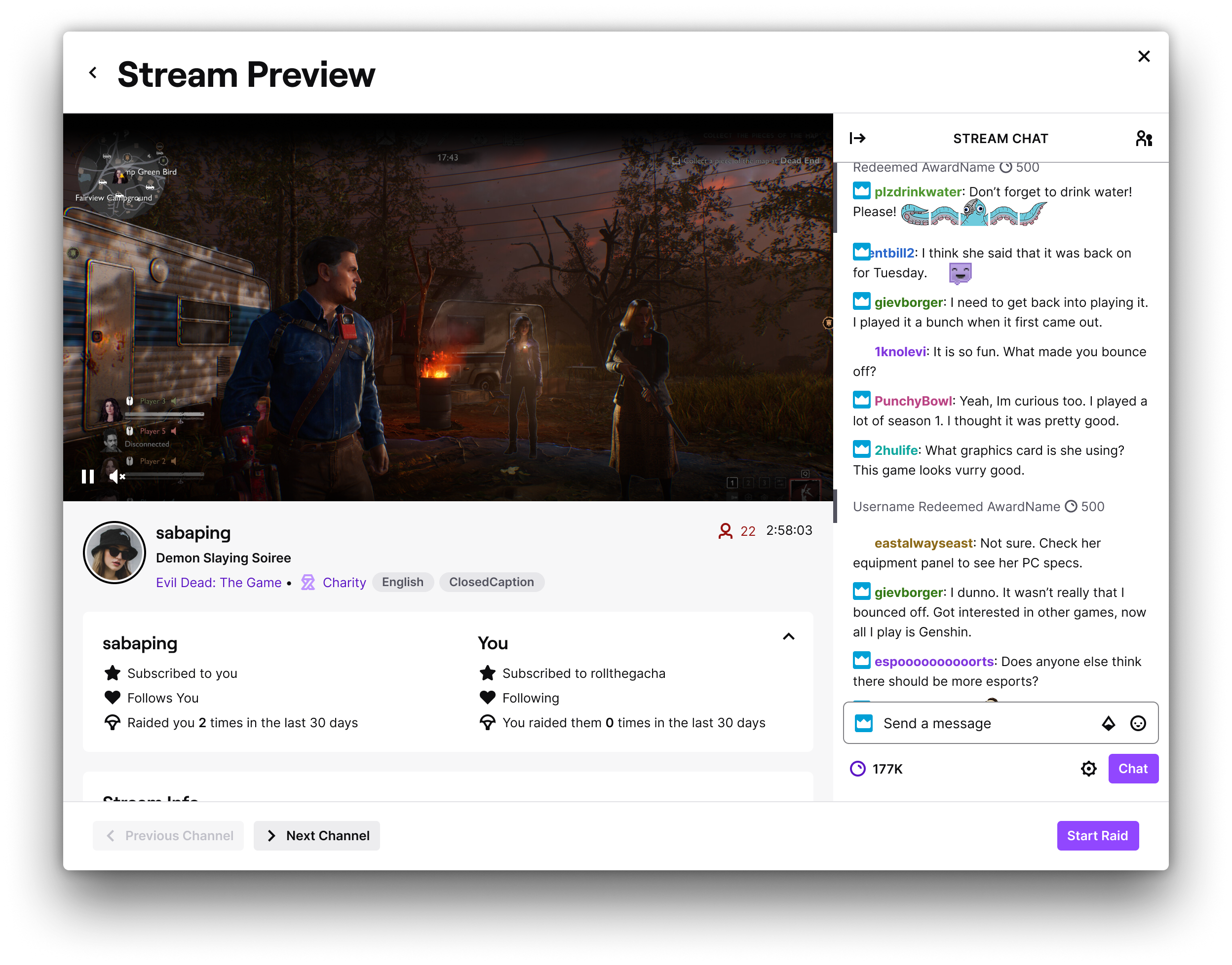Click the Bits icon in message box
The image size is (1232, 965).
(1108, 723)
